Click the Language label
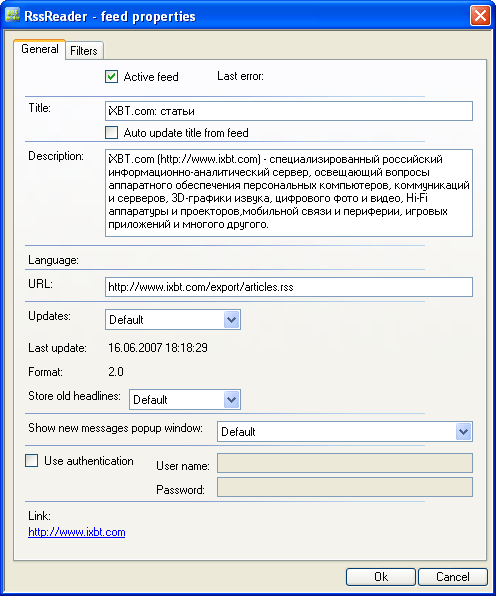496x596 pixels. click(x=54, y=260)
